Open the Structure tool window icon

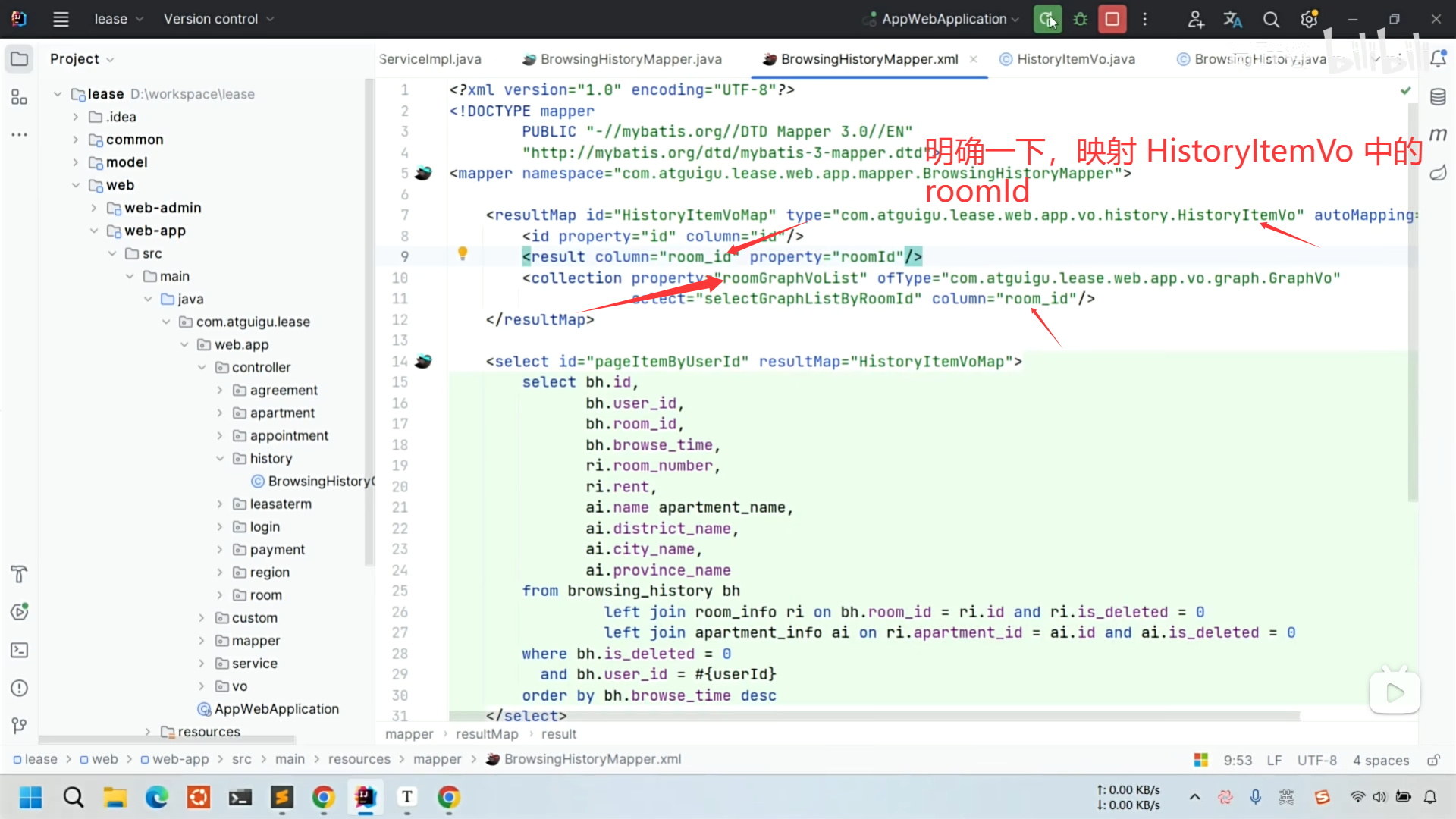pos(20,97)
